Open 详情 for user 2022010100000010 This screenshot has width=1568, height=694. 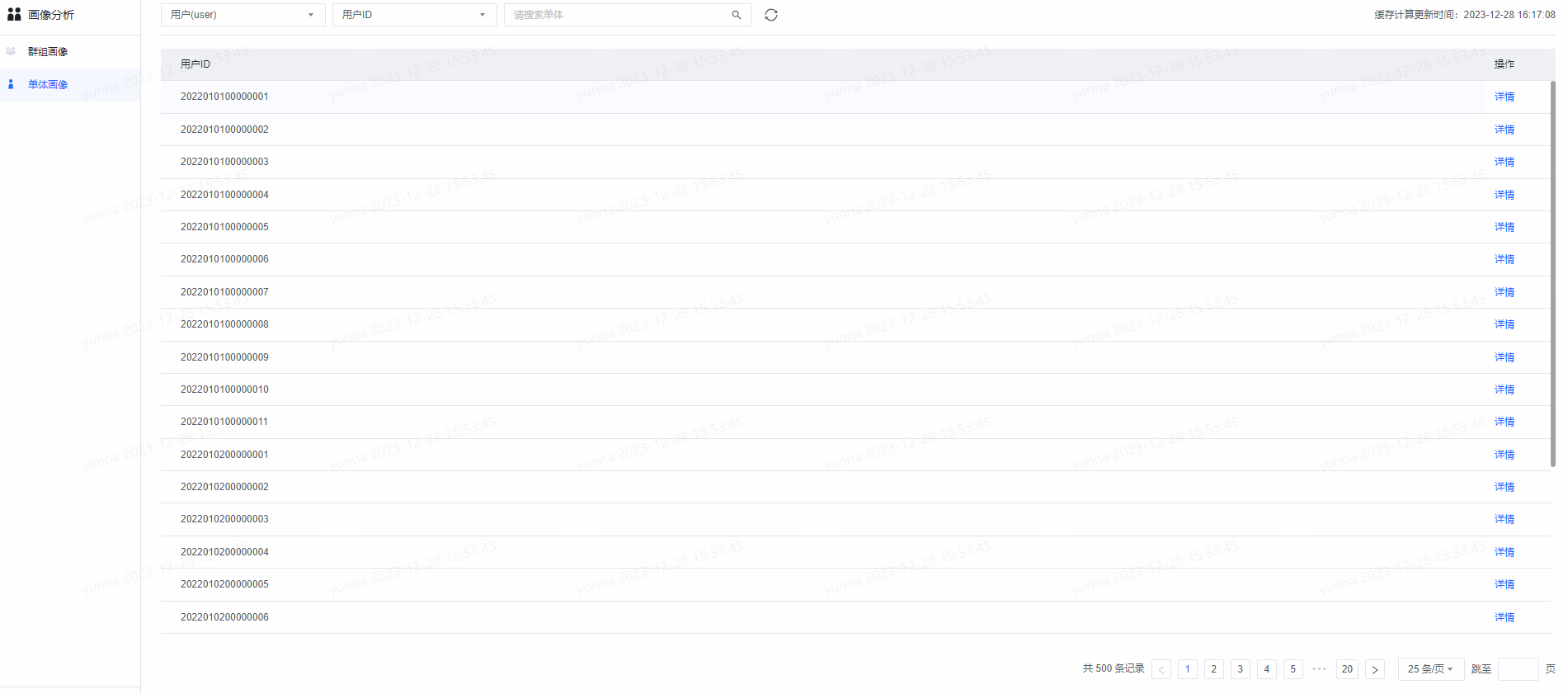pyautogui.click(x=1504, y=389)
